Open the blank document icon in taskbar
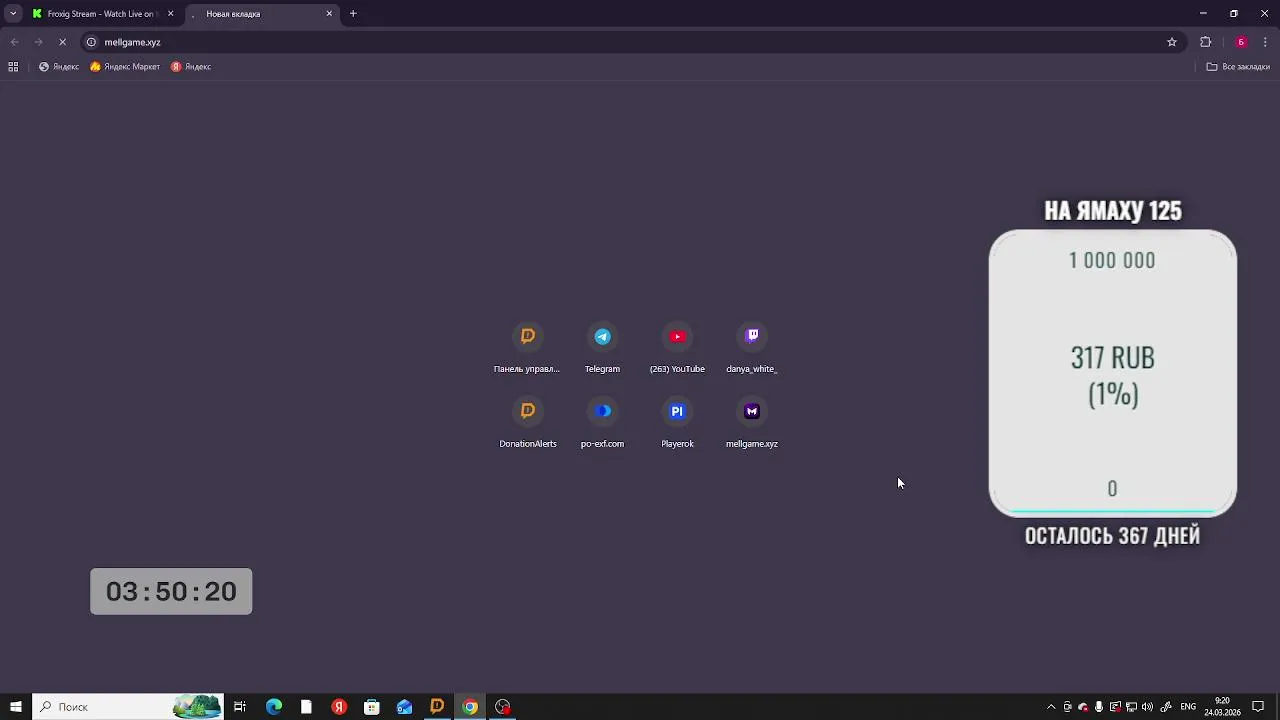 point(306,707)
